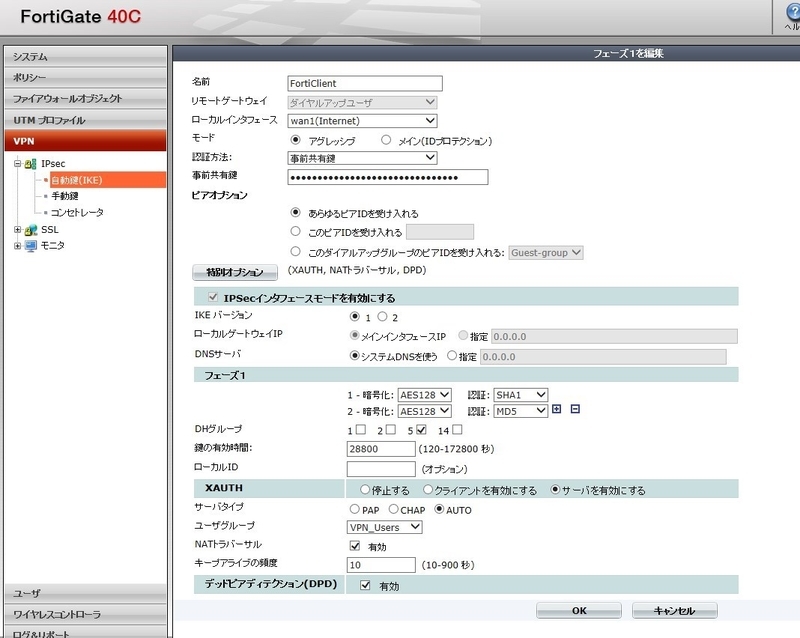Screen dimensions: 800x638
Task: Select PAP server type radio
Action: pos(355,509)
